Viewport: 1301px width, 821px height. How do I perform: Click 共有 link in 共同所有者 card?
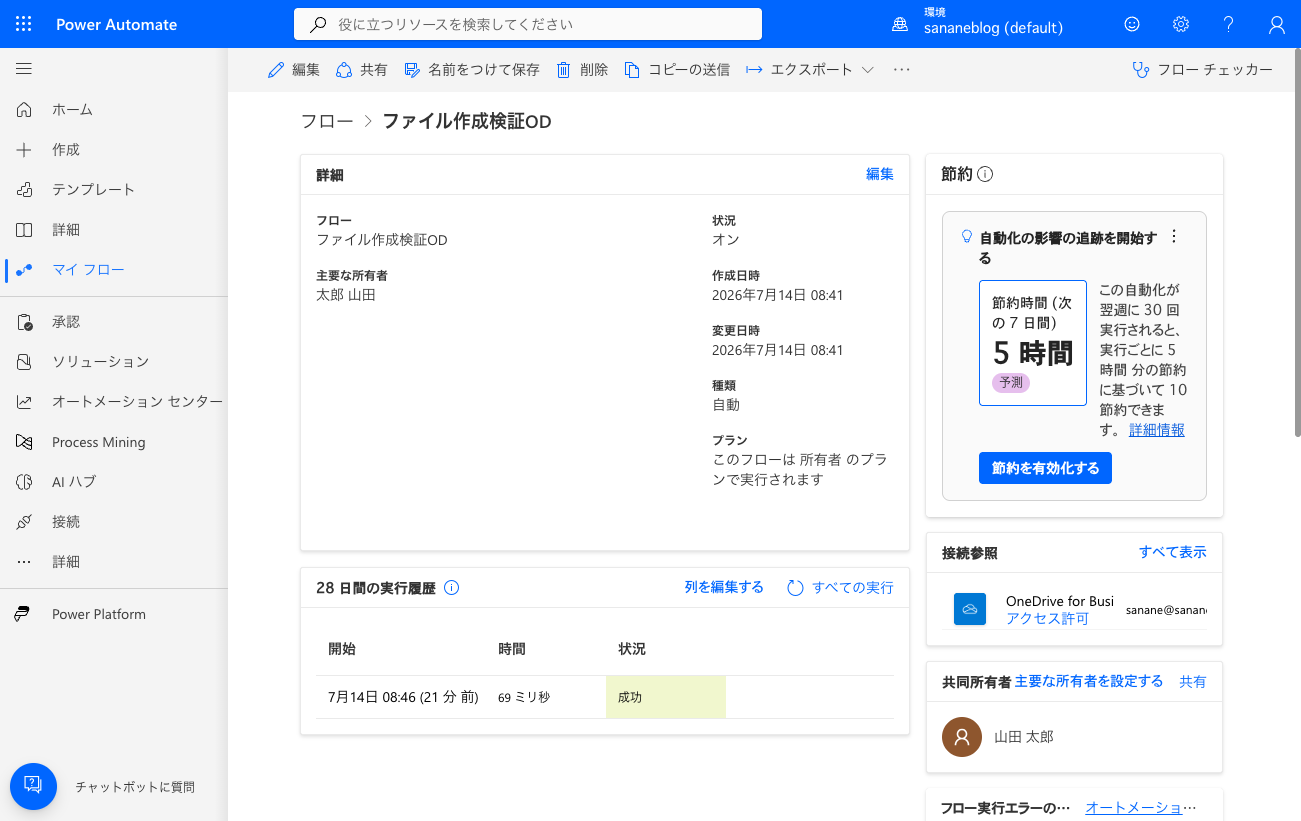(x=1193, y=682)
